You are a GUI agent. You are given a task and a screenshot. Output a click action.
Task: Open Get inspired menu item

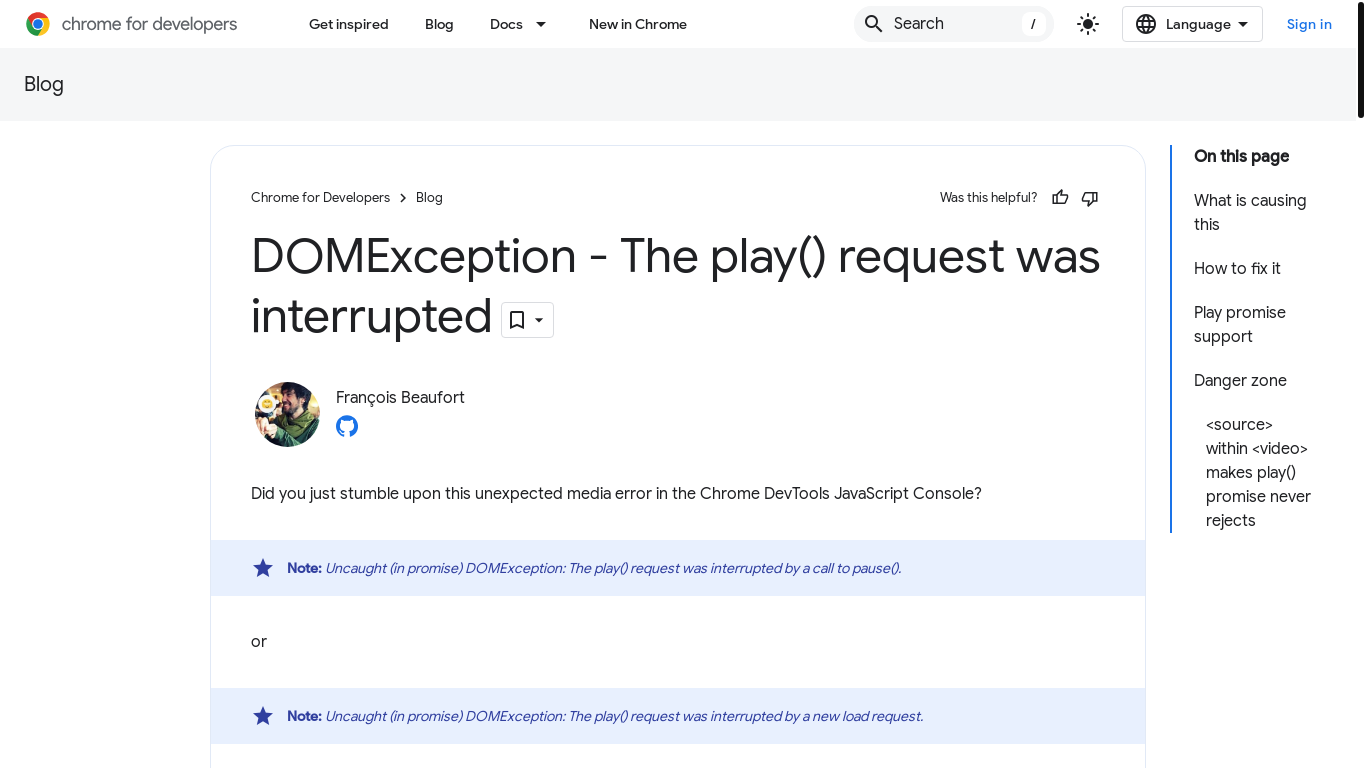click(x=349, y=24)
